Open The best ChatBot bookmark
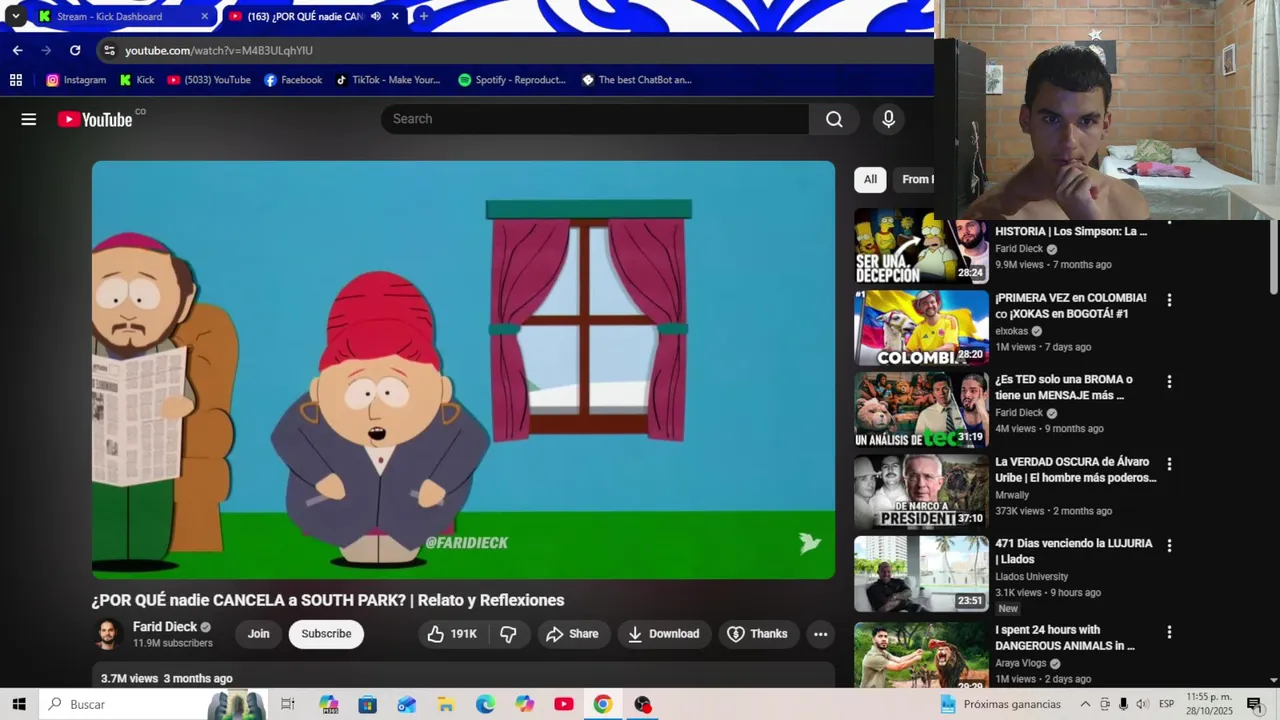 pyautogui.click(x=637, y=80)
